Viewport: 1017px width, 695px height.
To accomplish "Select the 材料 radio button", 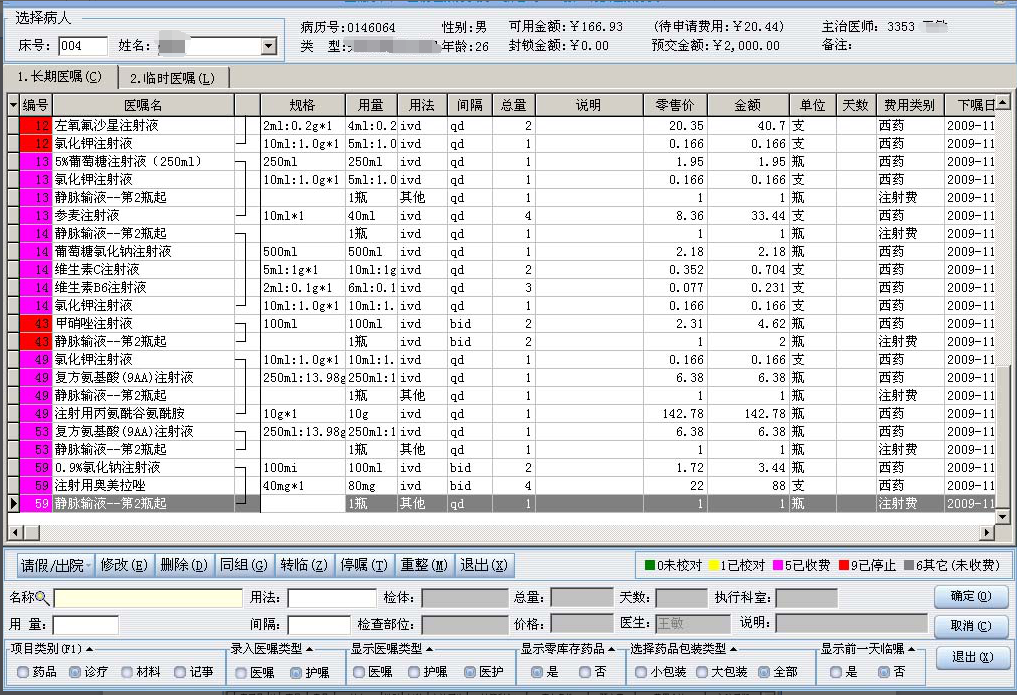I will coord(127,672).
